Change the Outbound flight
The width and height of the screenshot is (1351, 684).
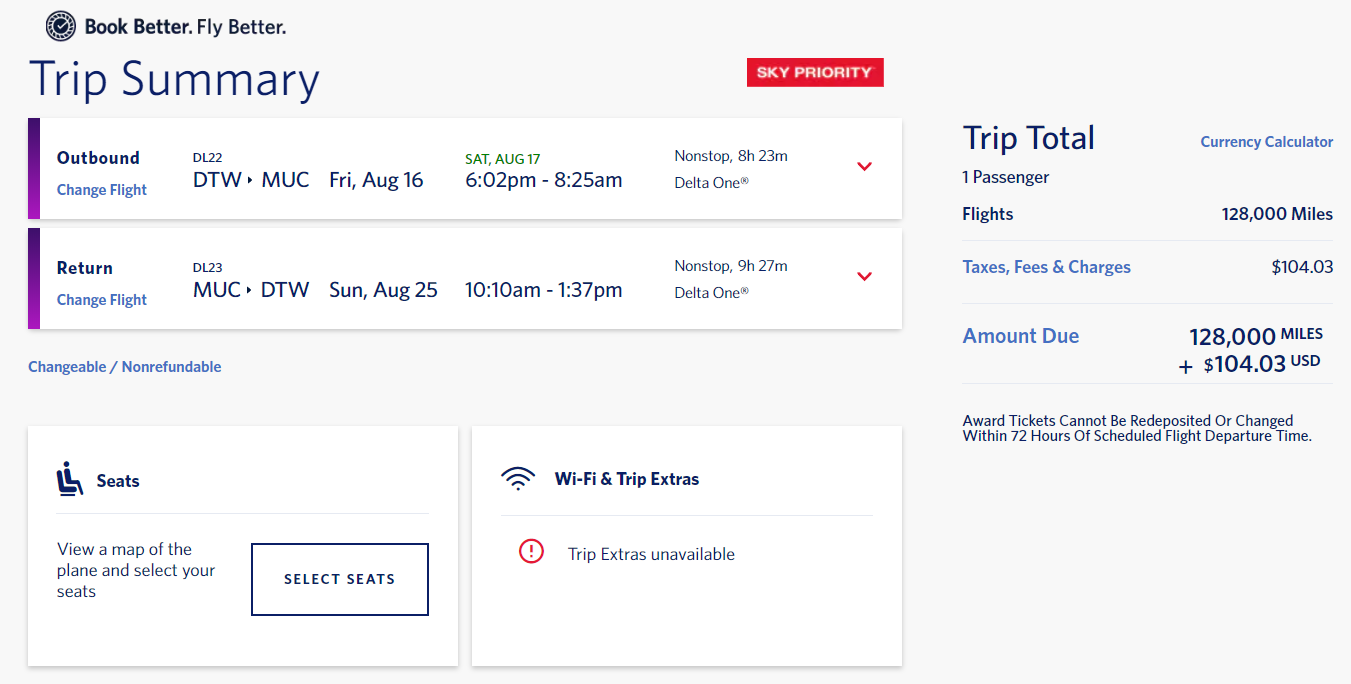[101, 190]
